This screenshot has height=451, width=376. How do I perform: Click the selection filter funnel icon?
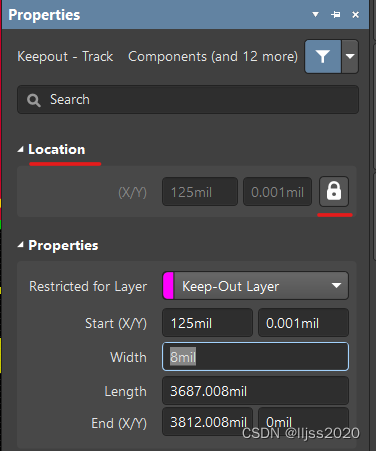323,57
